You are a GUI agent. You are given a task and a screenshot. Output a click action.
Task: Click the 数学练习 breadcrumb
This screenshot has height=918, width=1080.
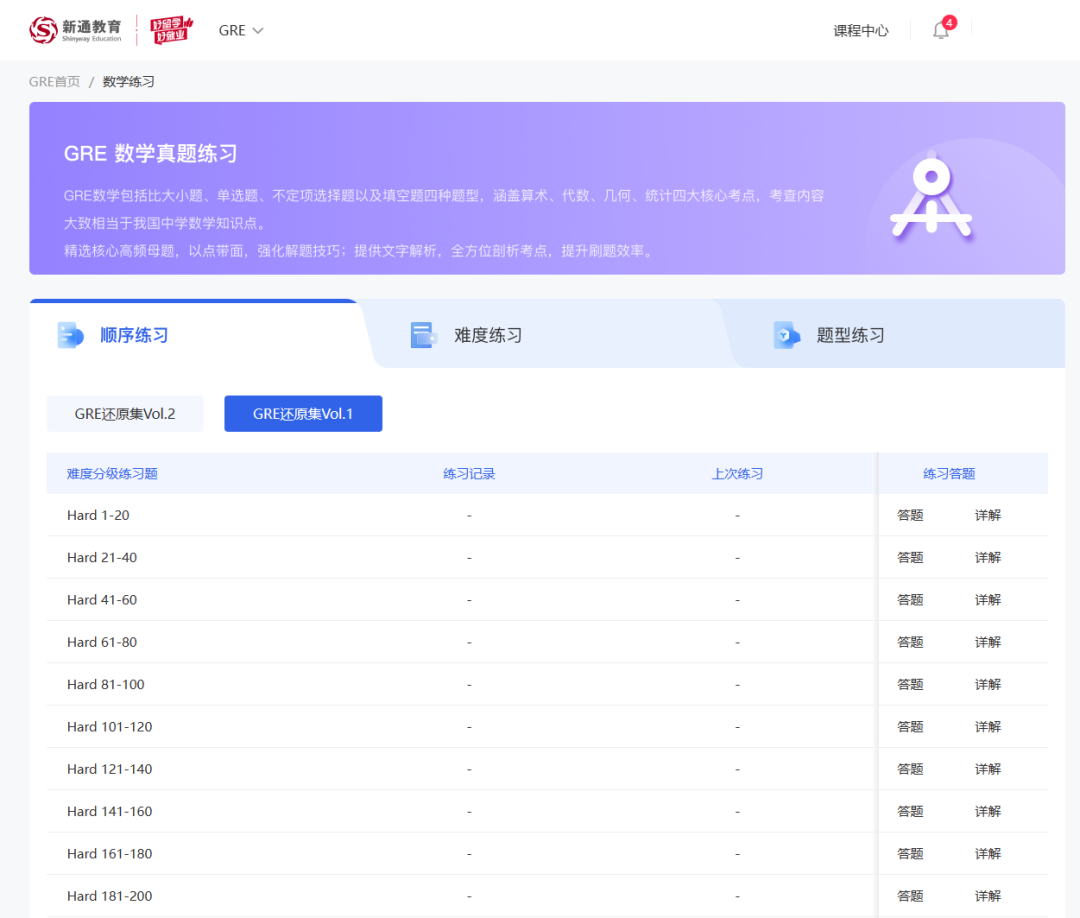129,82
